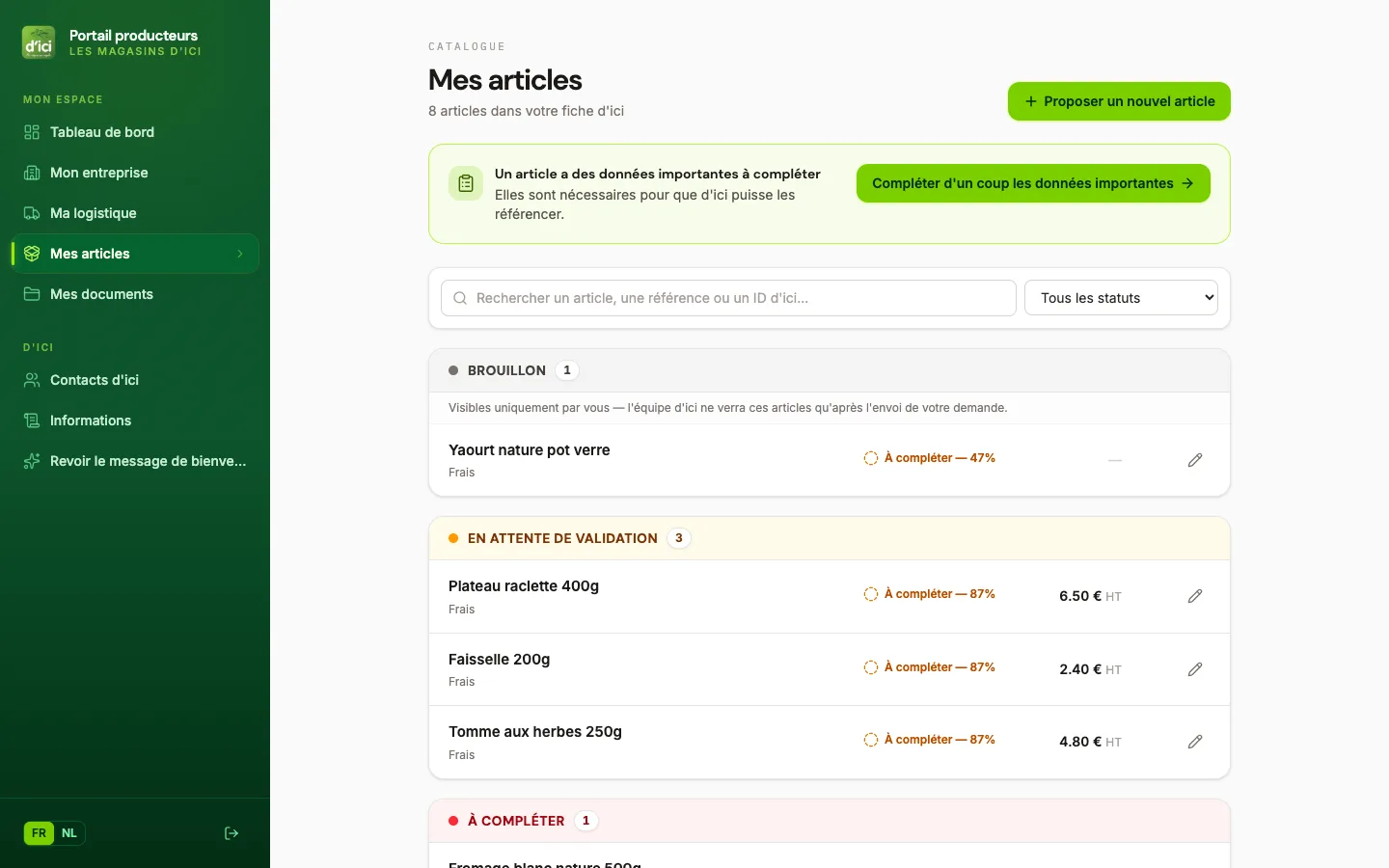Click the chevron next to Mes articles

click(x=240, y=254)
